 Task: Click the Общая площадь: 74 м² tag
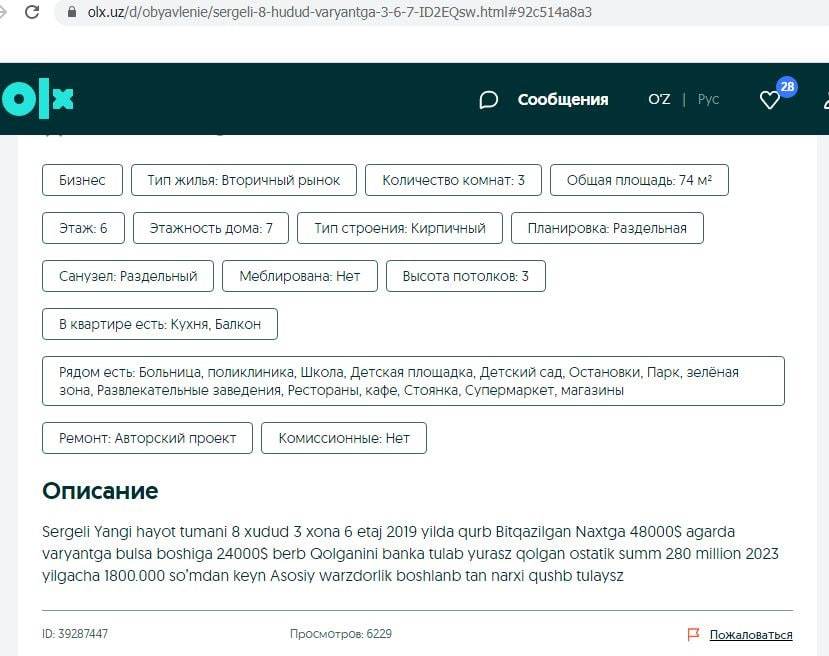tap(639, 180)
